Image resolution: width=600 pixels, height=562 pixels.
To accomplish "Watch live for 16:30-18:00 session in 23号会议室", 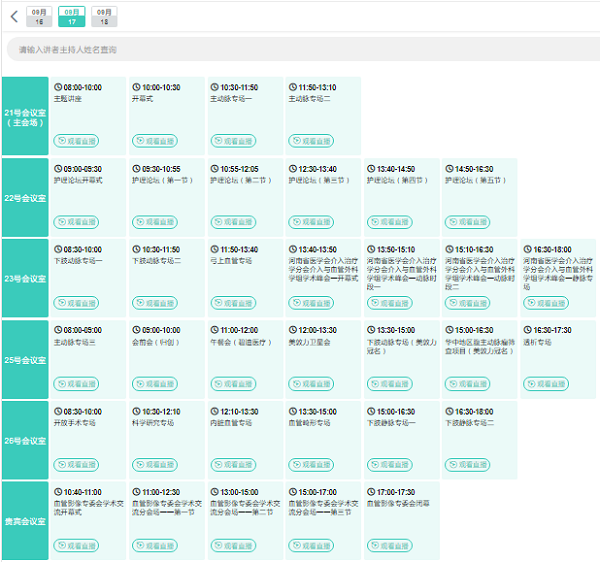I will coord(545,303).
